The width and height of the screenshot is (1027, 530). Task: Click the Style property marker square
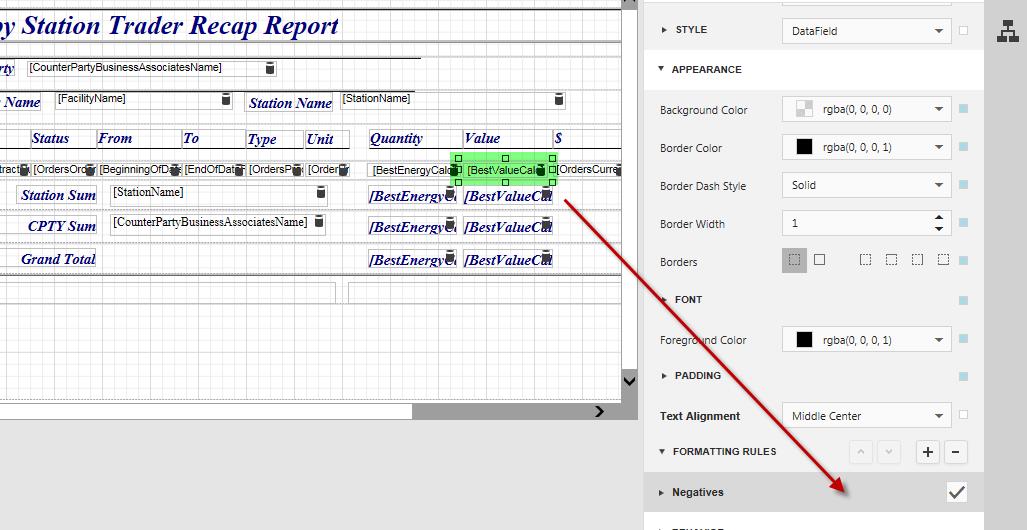[963, 30]
